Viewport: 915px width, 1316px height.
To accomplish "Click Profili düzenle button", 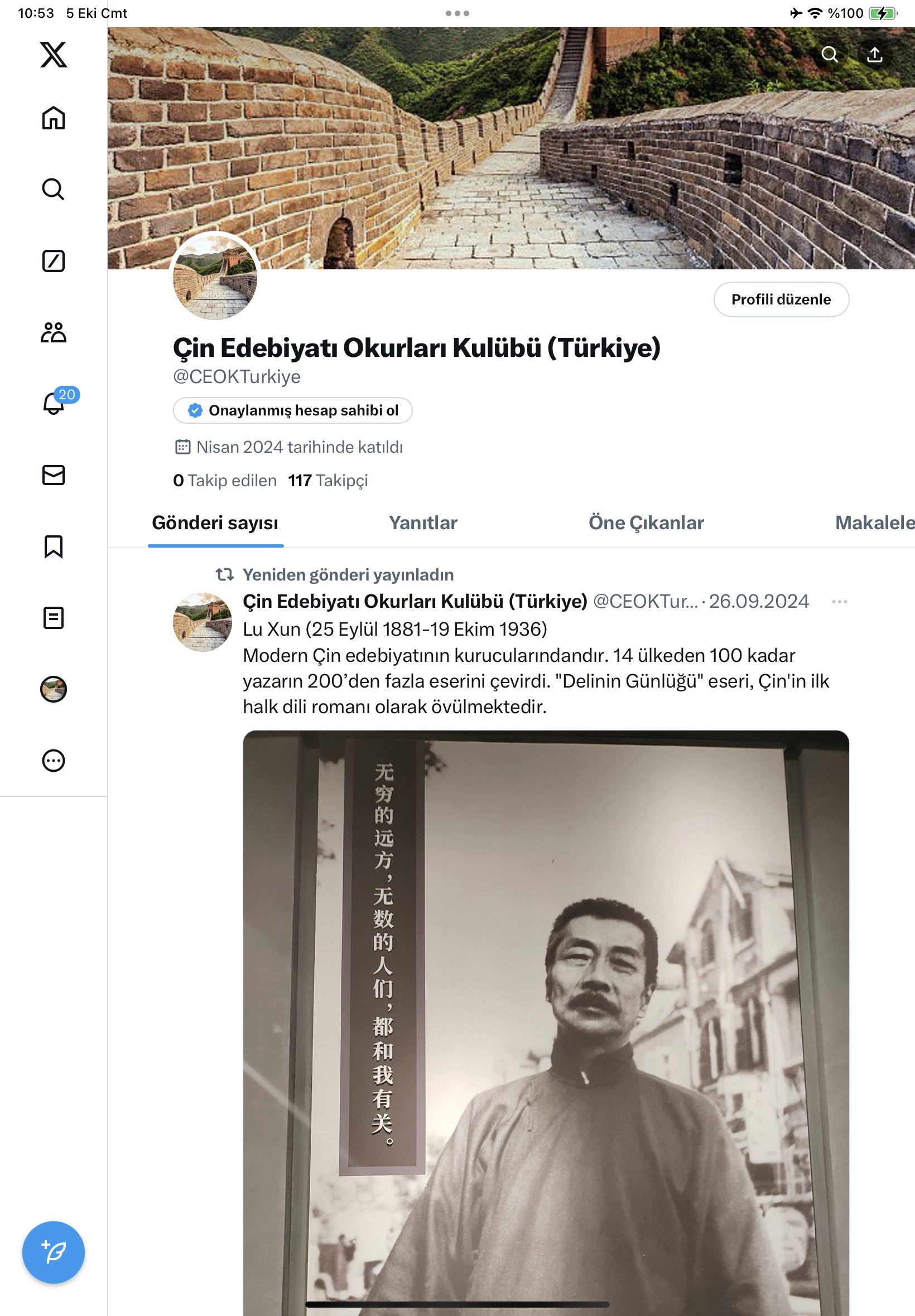I will [x=781, y=299].
